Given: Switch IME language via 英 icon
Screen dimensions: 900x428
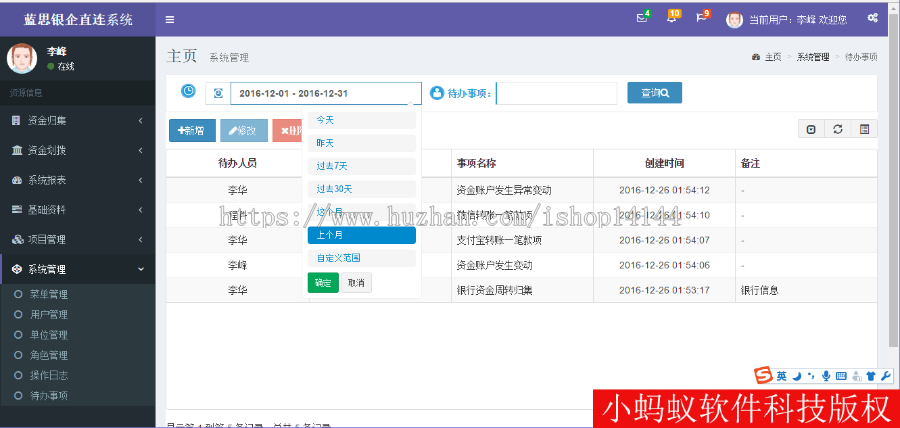Looking at the screenshot, I should [x=782, y=376].
